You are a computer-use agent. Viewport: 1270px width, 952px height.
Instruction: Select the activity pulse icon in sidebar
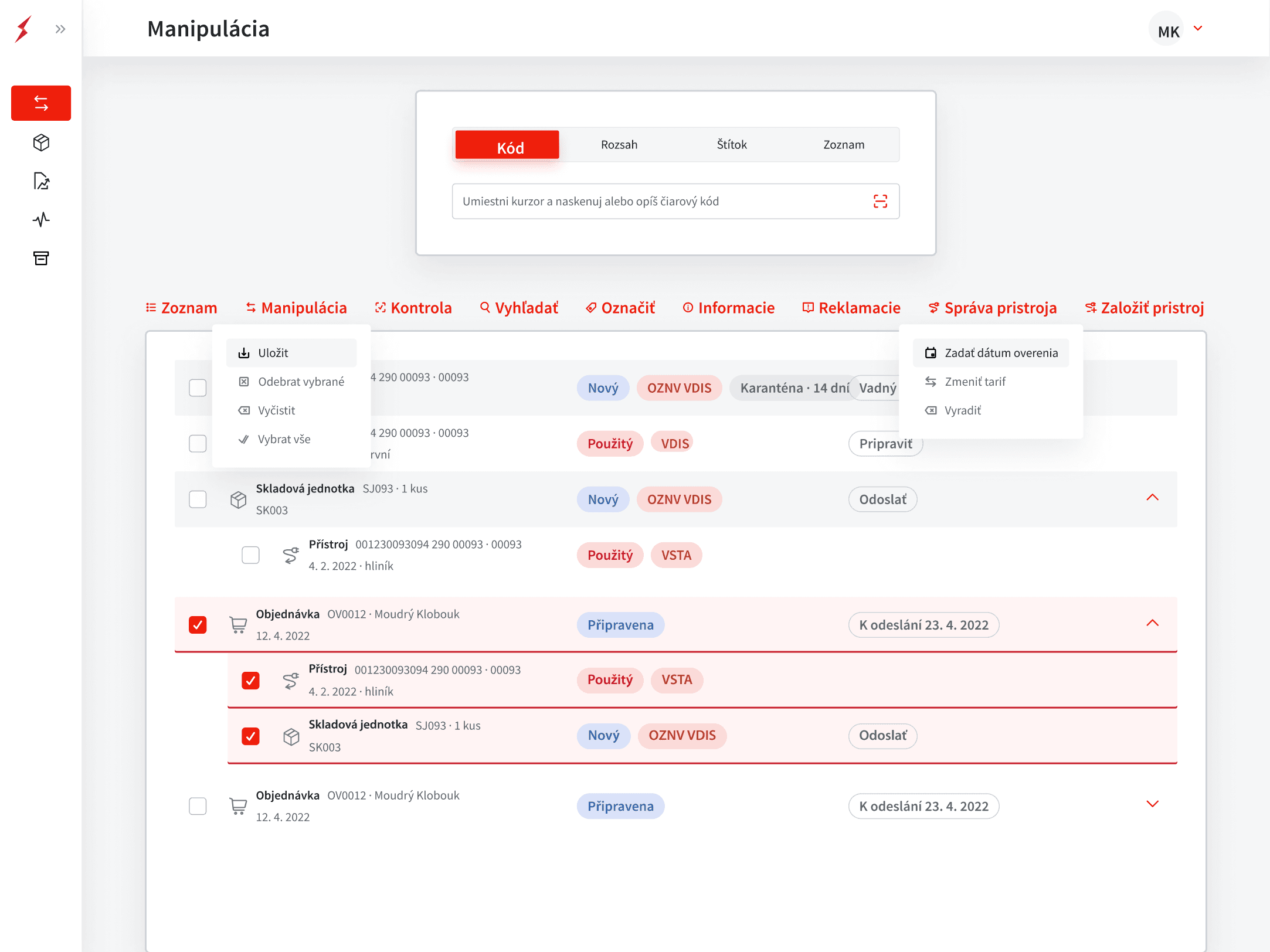click(41, 220)
